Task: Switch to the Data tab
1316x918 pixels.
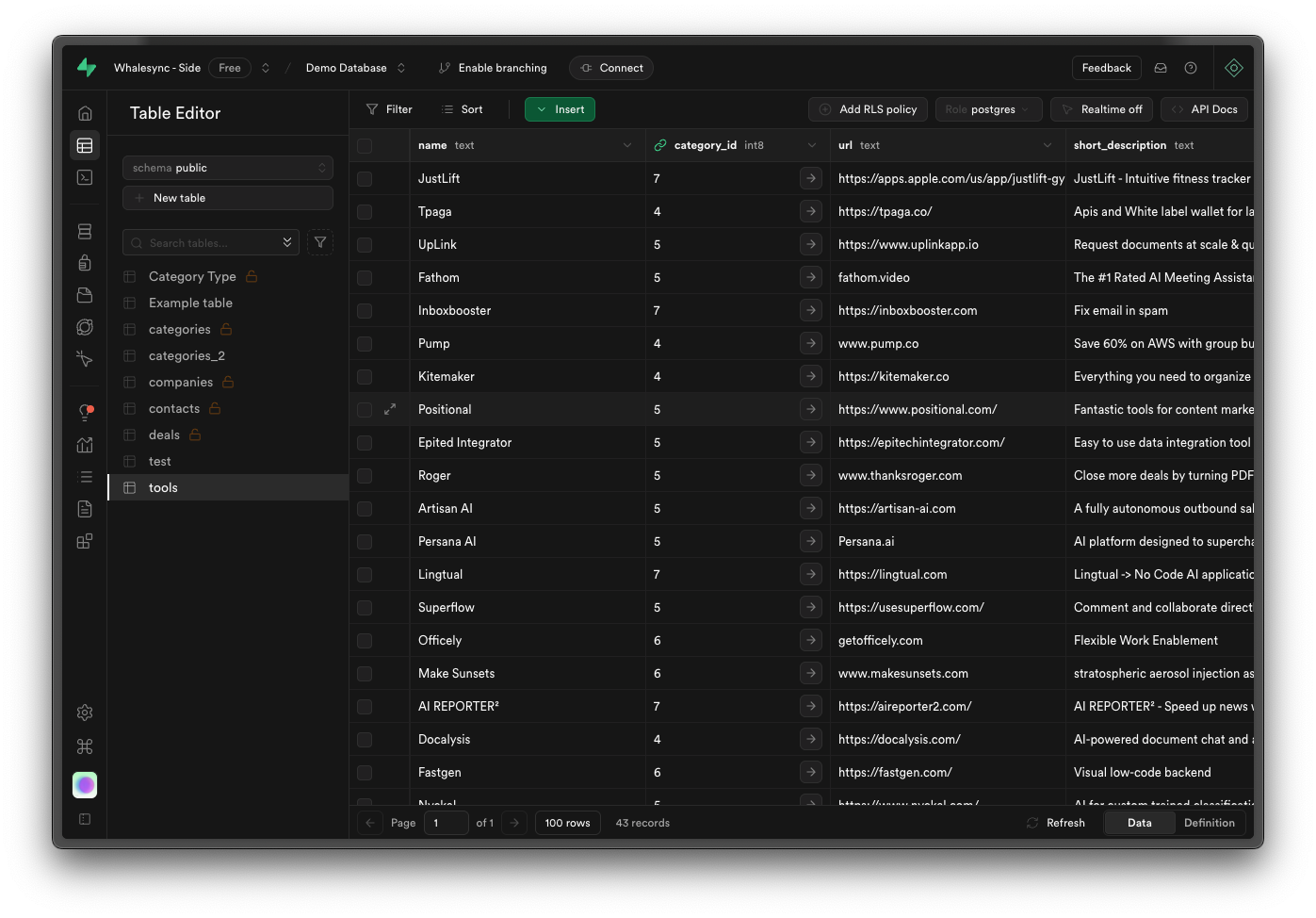Action: 1139,823
